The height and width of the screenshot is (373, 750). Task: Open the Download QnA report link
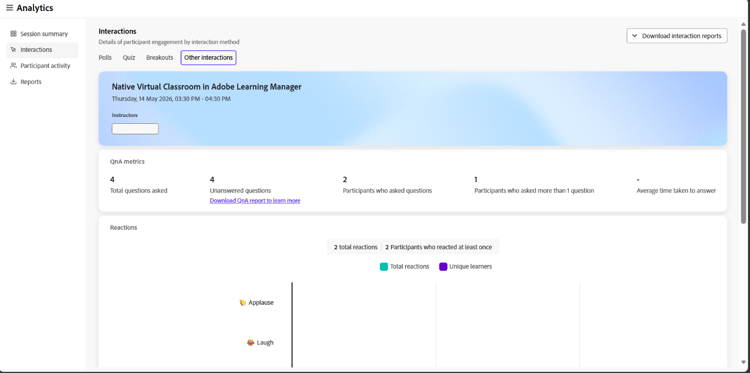[x=255, y=201]
